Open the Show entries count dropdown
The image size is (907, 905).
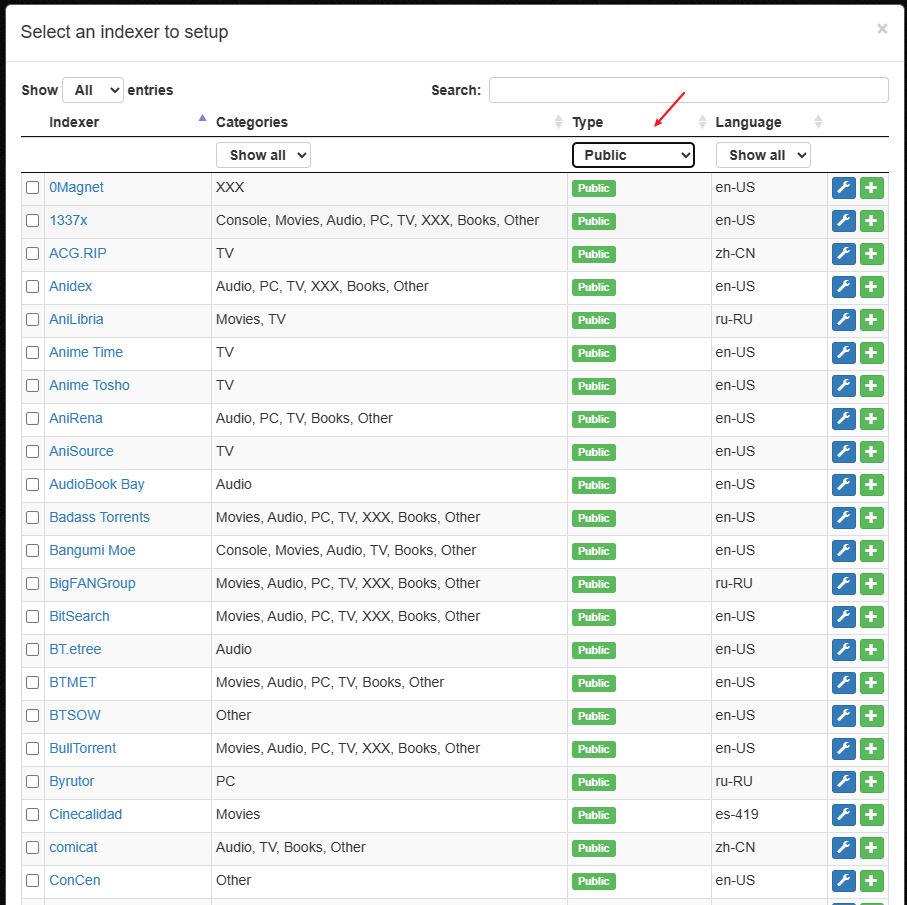tap(93, 90)
